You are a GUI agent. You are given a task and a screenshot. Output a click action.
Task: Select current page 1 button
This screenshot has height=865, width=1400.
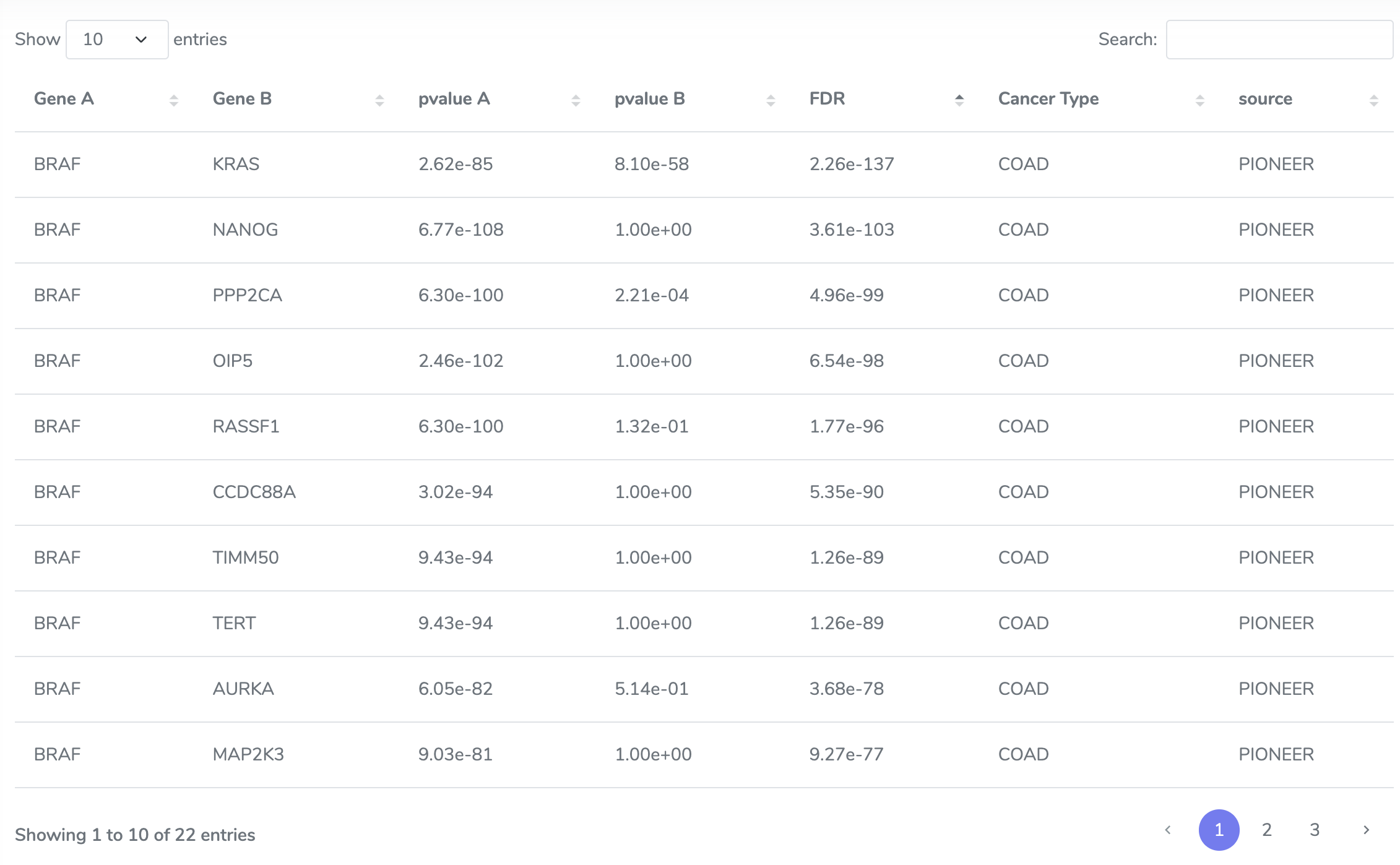pyautogui.click(x=1219, y=830)
